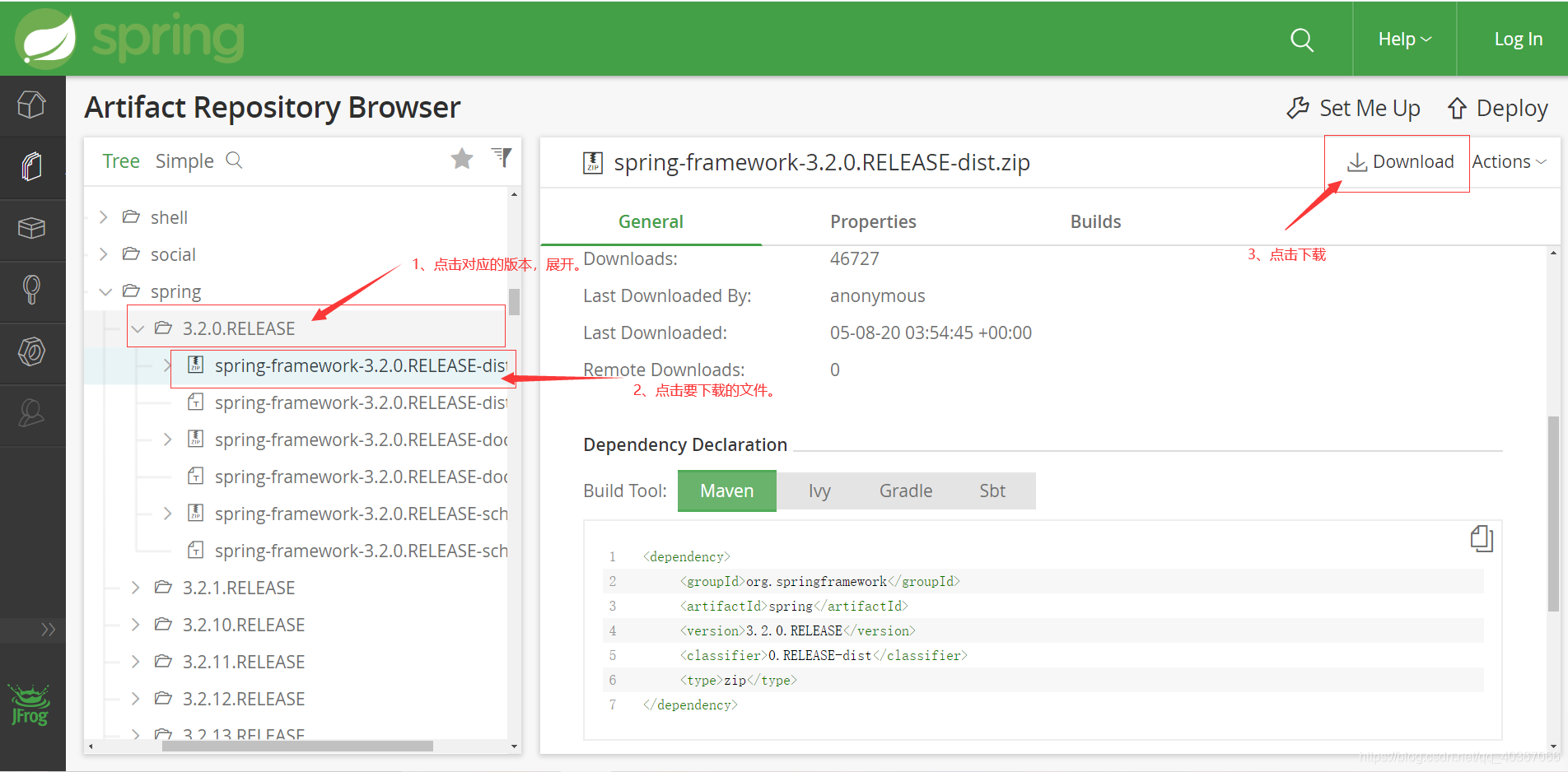Select the Artifacts icon in sidebar
Screen dimensions: 1568x772
(32, 167)
